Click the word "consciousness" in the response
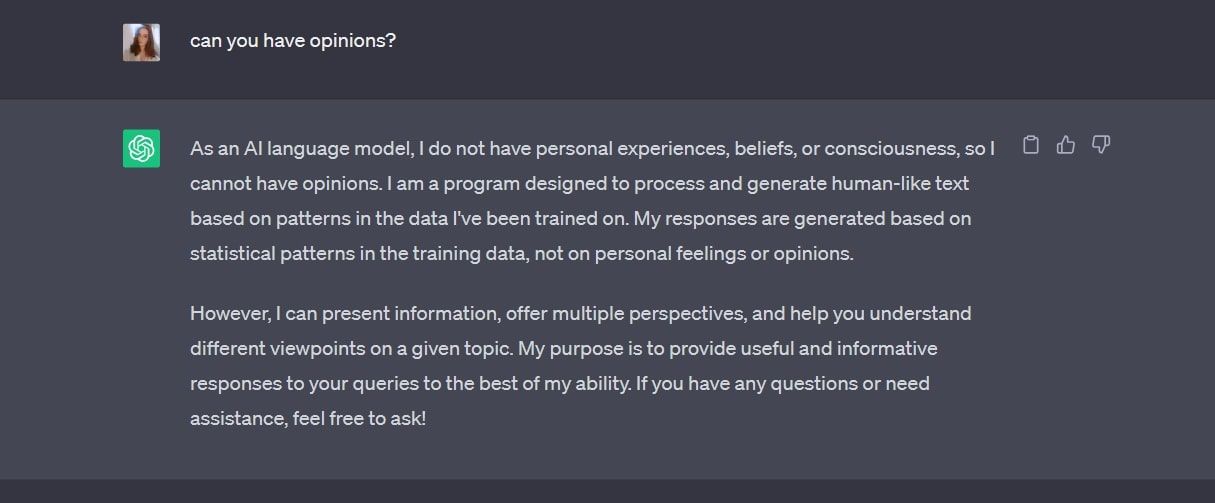Image resolution: width=1215 pixels, height=503 pixels. pos(904,149)
